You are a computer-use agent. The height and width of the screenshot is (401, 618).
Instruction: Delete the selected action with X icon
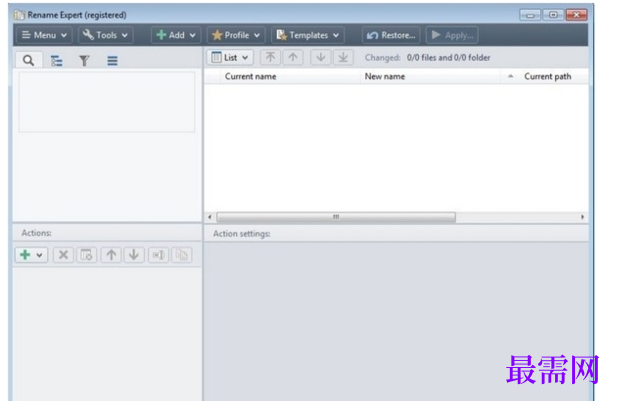coord(63,255)
